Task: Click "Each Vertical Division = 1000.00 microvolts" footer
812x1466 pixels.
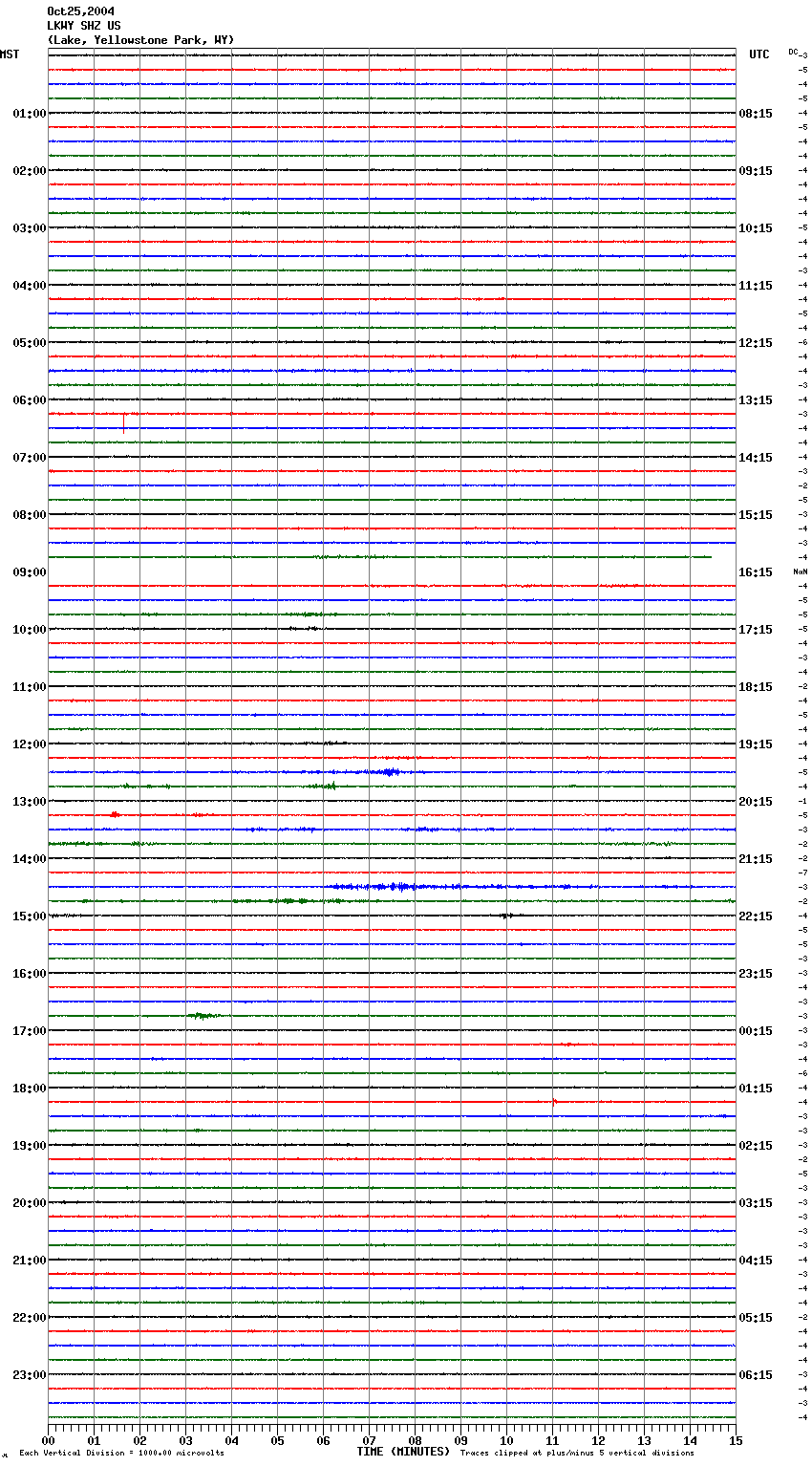Action: (121, 1454)
